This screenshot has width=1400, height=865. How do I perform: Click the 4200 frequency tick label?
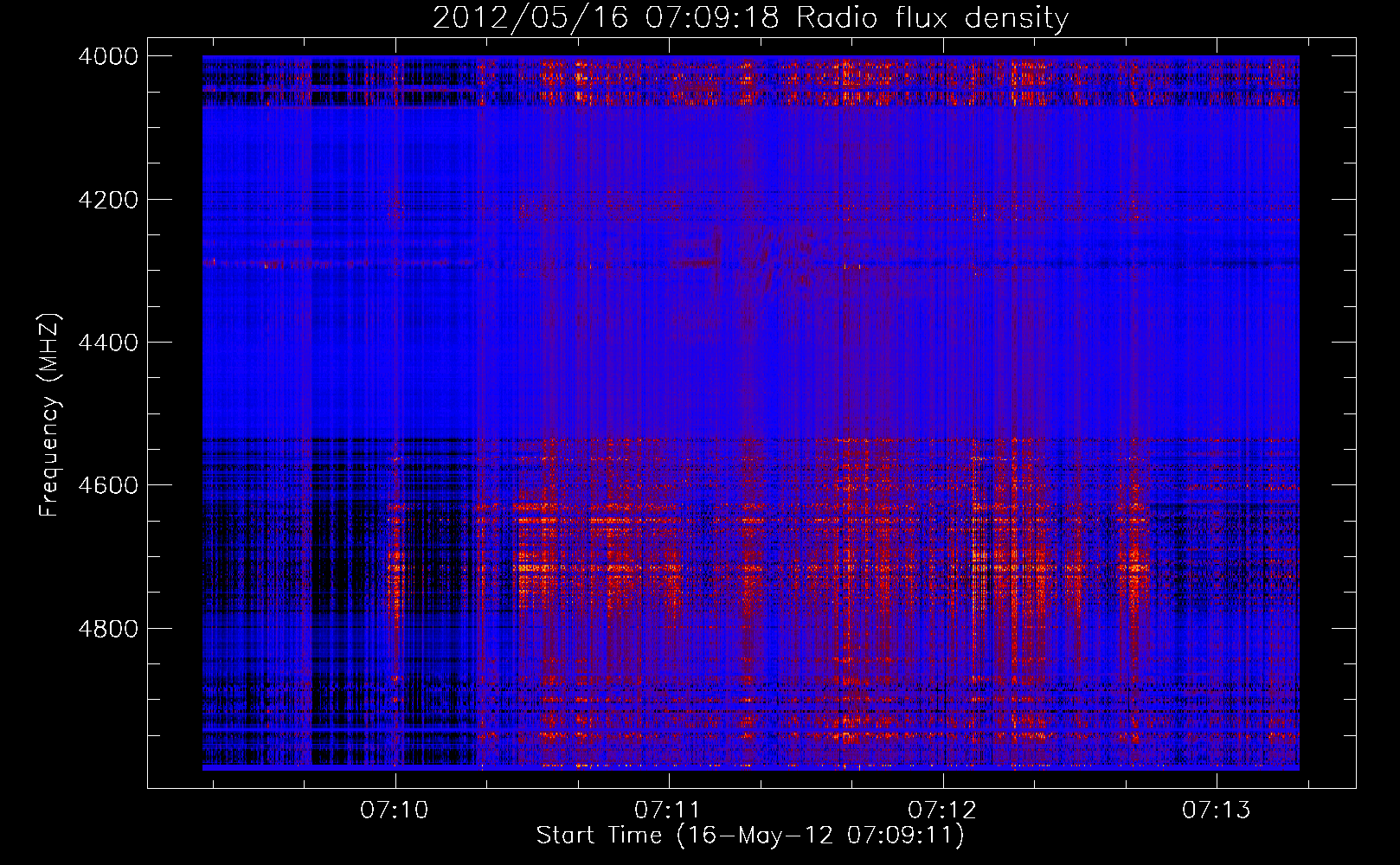(x=108, y=200)
